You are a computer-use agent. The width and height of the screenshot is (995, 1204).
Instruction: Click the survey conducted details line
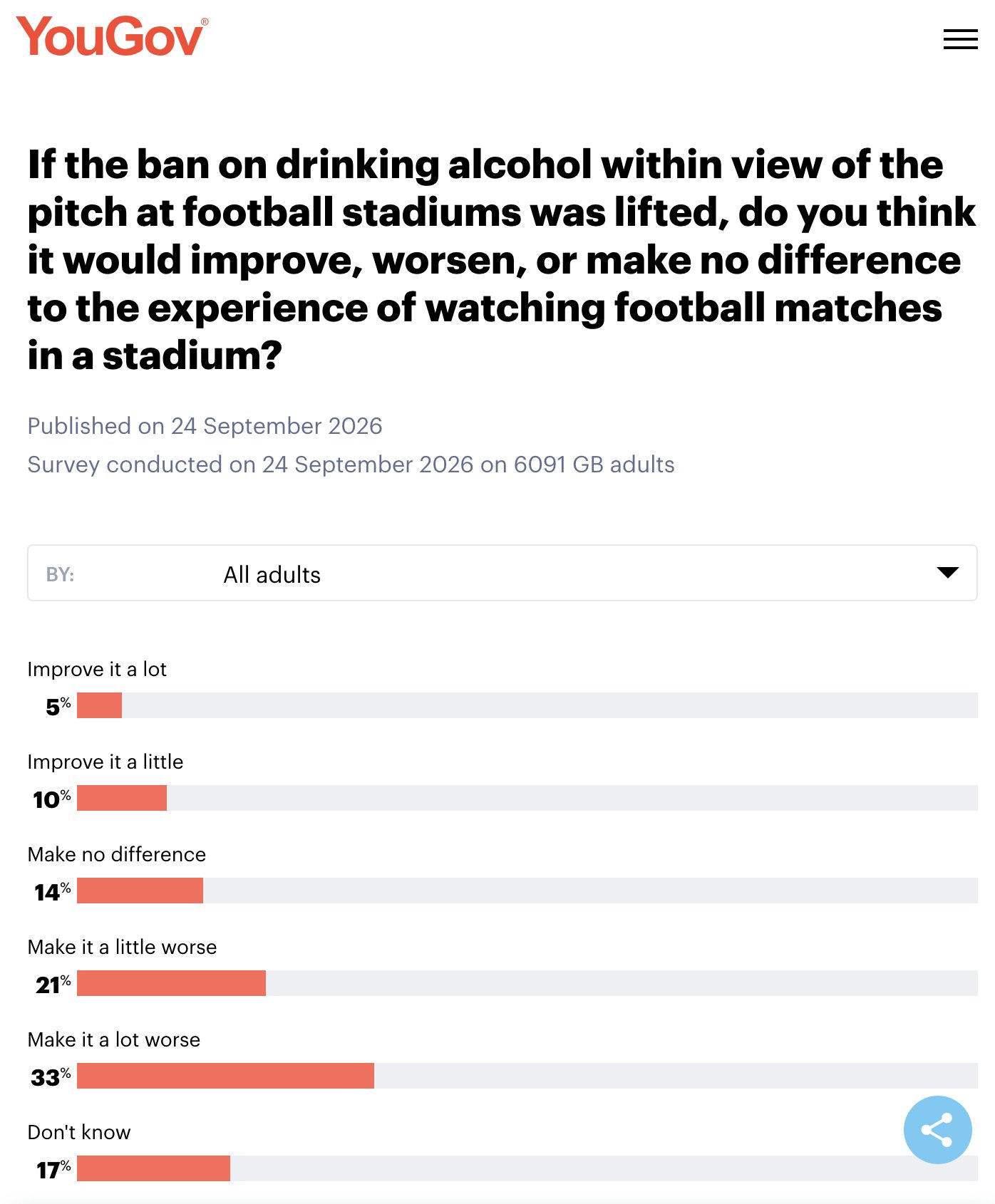click(x=351, y=465)
